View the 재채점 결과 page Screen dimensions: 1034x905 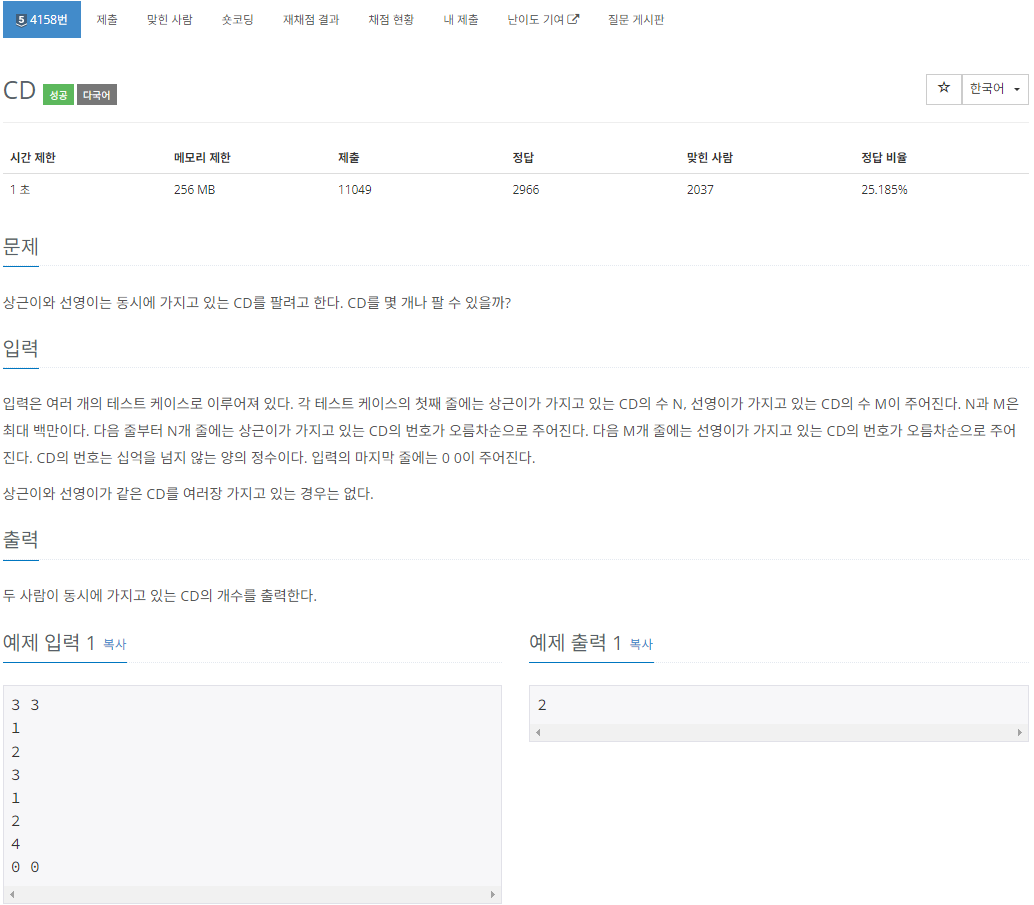pos(311,19)
